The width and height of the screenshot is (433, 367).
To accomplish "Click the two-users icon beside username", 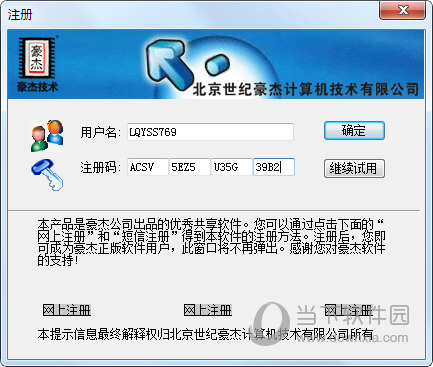I will (x=47, y=136).
